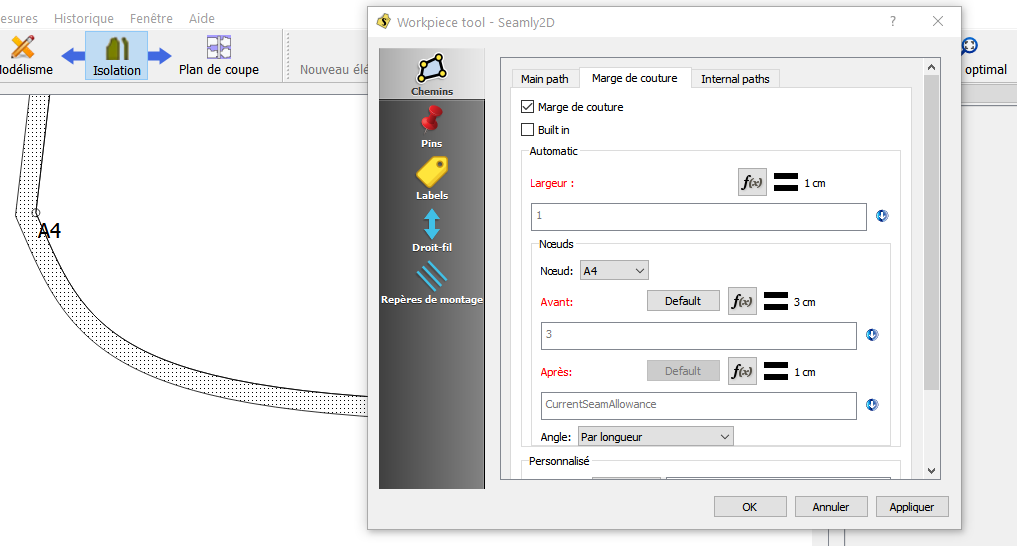
Task: Enable the Built in checkbox
Action: tap(528, 130)
